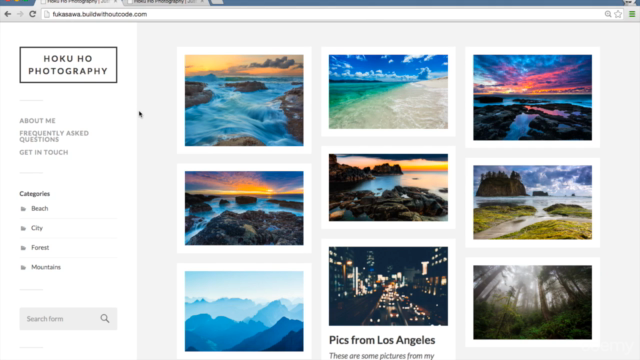The height and width of the screenshot is (360, 640).
Task: Open the night city traffic photo
Action: (x=388, y=286)
